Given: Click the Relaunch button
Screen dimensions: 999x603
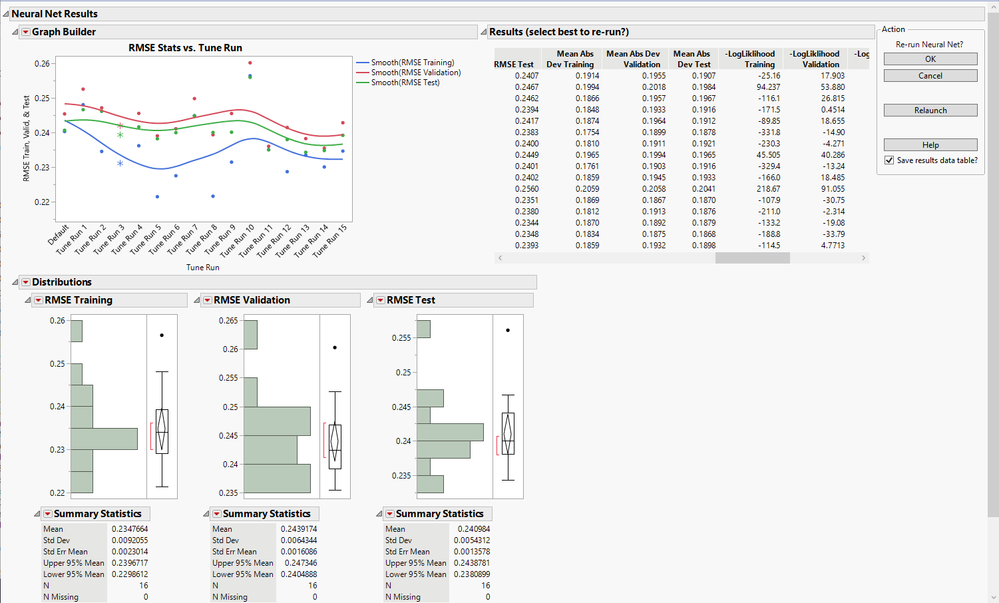Looking at the screenshot, I should point(930,110).
